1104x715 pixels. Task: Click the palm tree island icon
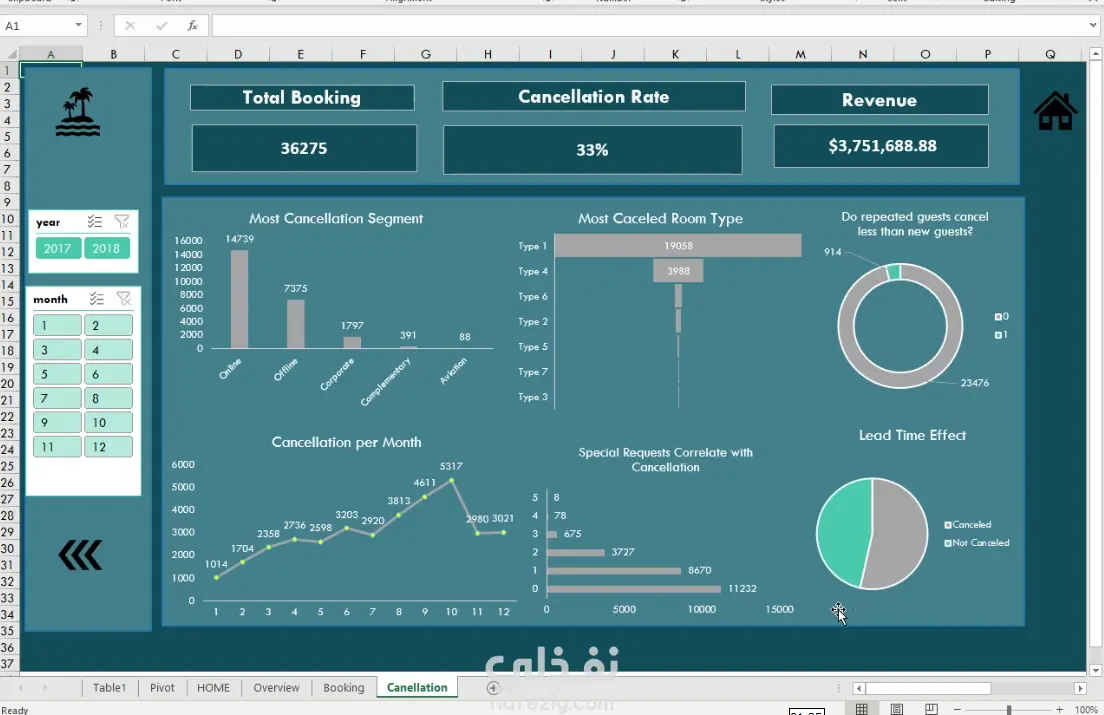pos(78,112)
